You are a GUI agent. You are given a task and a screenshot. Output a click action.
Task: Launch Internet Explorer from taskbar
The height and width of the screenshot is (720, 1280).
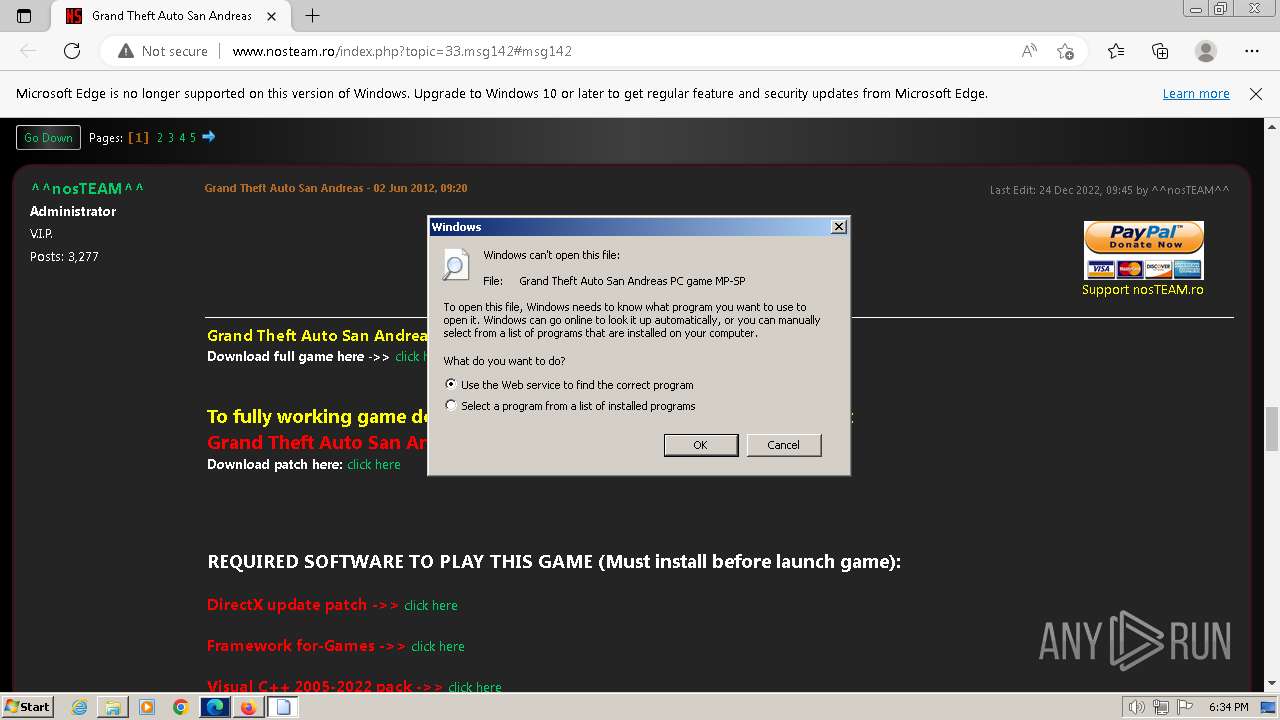(x=80, y=707)
